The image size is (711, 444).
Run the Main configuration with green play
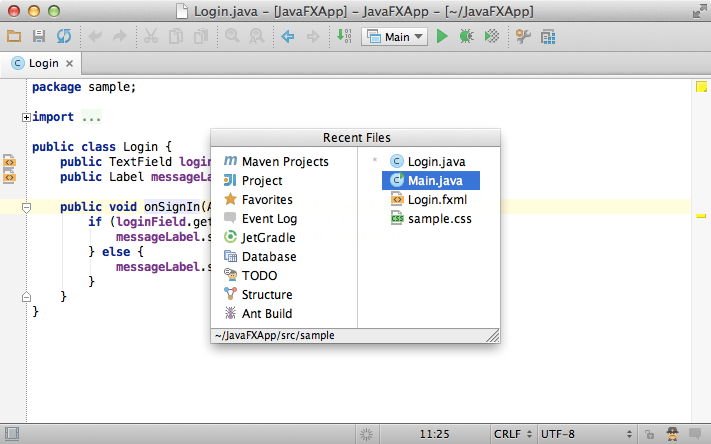442,36
